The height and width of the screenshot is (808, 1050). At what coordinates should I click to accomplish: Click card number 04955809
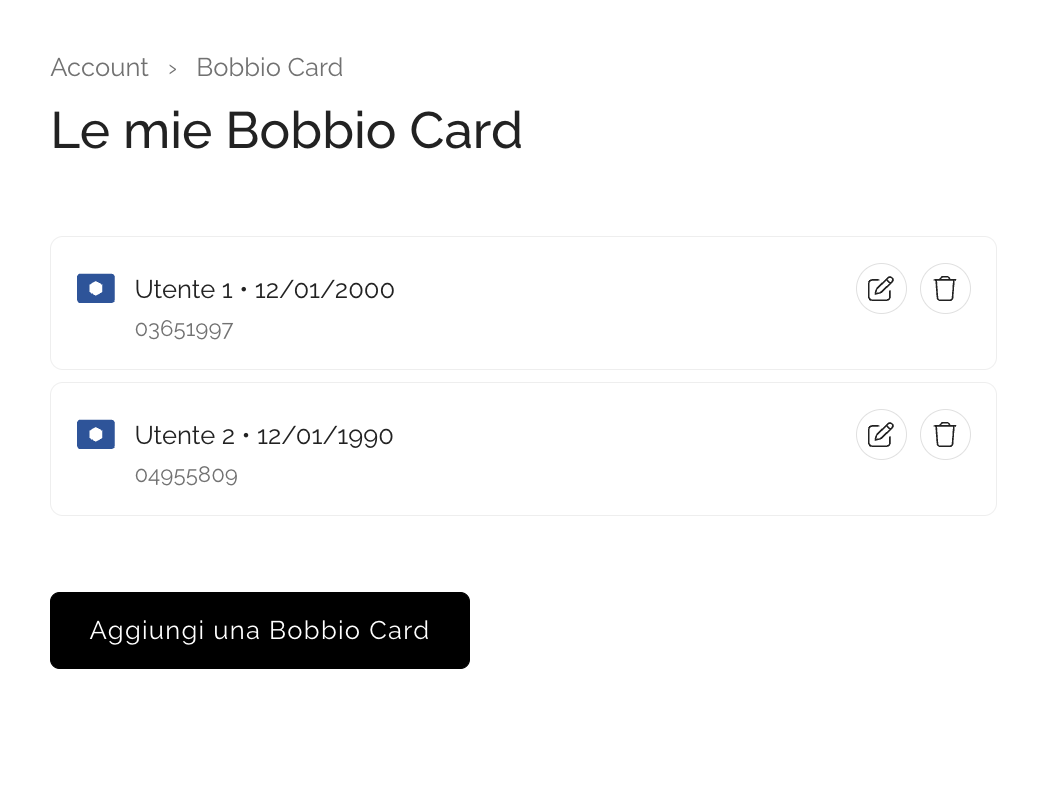point(186,475)
